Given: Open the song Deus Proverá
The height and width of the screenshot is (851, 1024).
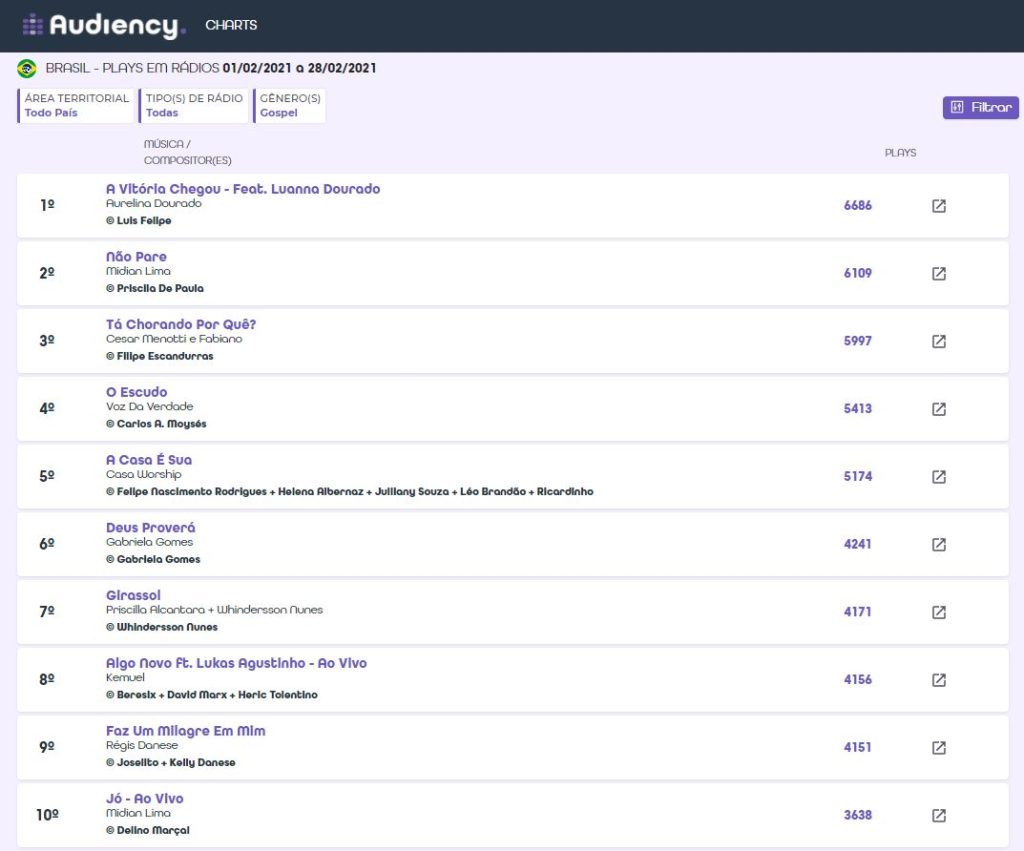Looking at the screenshot, I should tap(151, 528).
